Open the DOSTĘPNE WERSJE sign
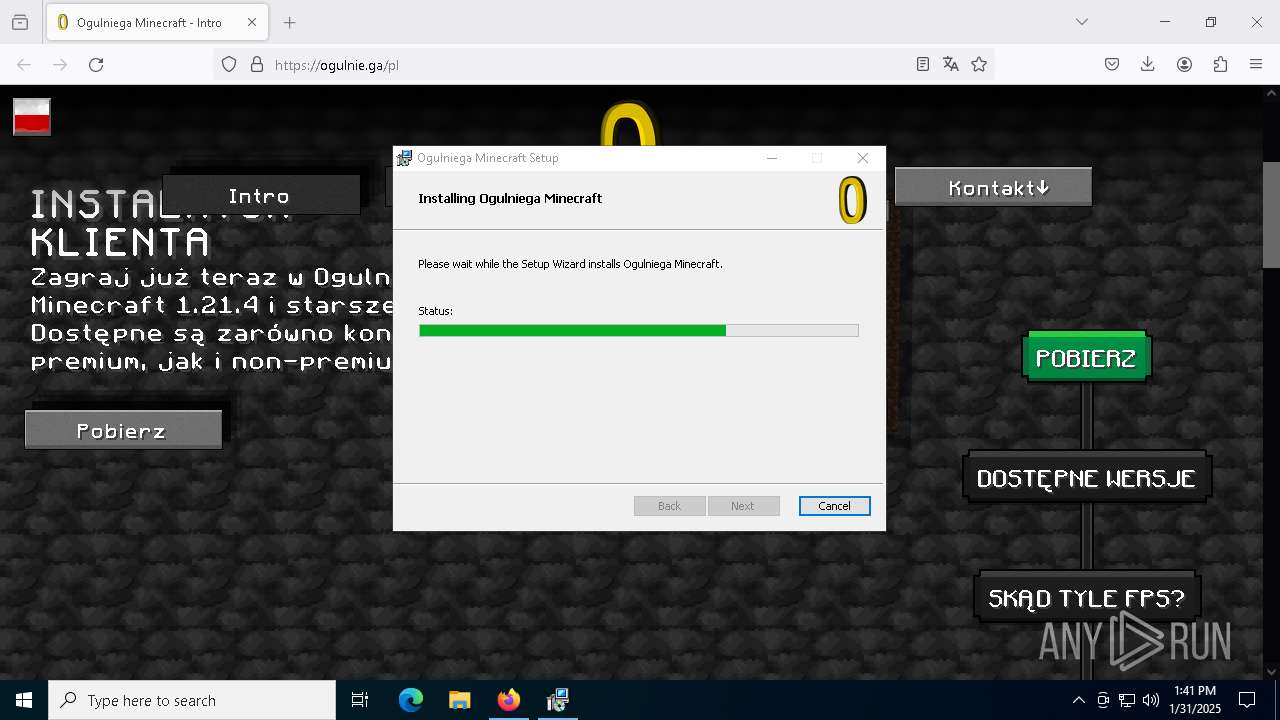 (x=1087, y=477)
